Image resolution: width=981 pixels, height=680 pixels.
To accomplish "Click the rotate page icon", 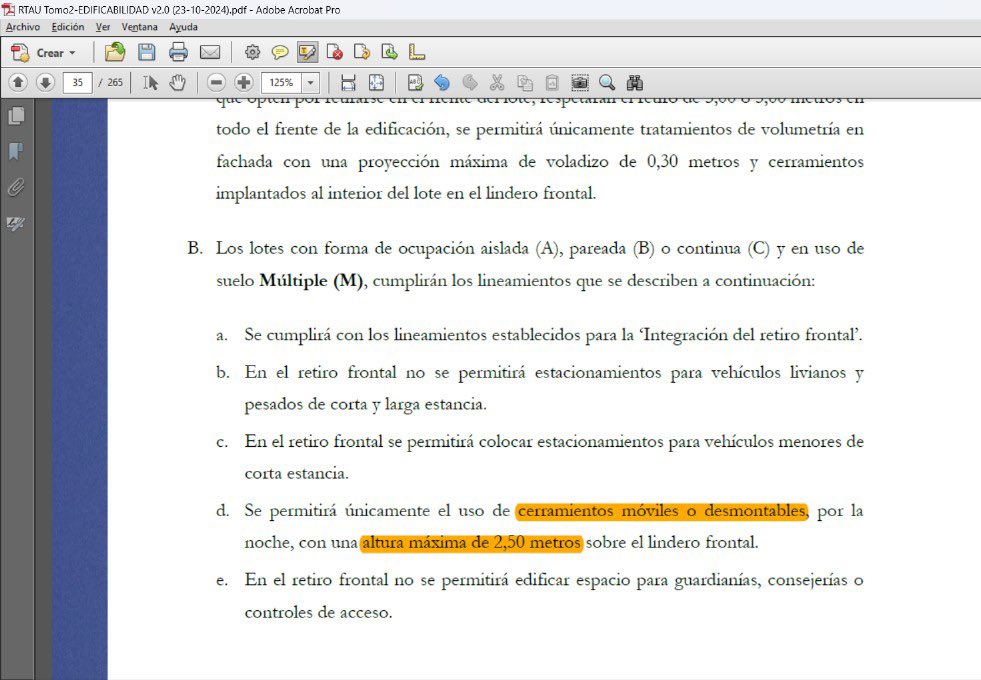I will click(362, 53).
